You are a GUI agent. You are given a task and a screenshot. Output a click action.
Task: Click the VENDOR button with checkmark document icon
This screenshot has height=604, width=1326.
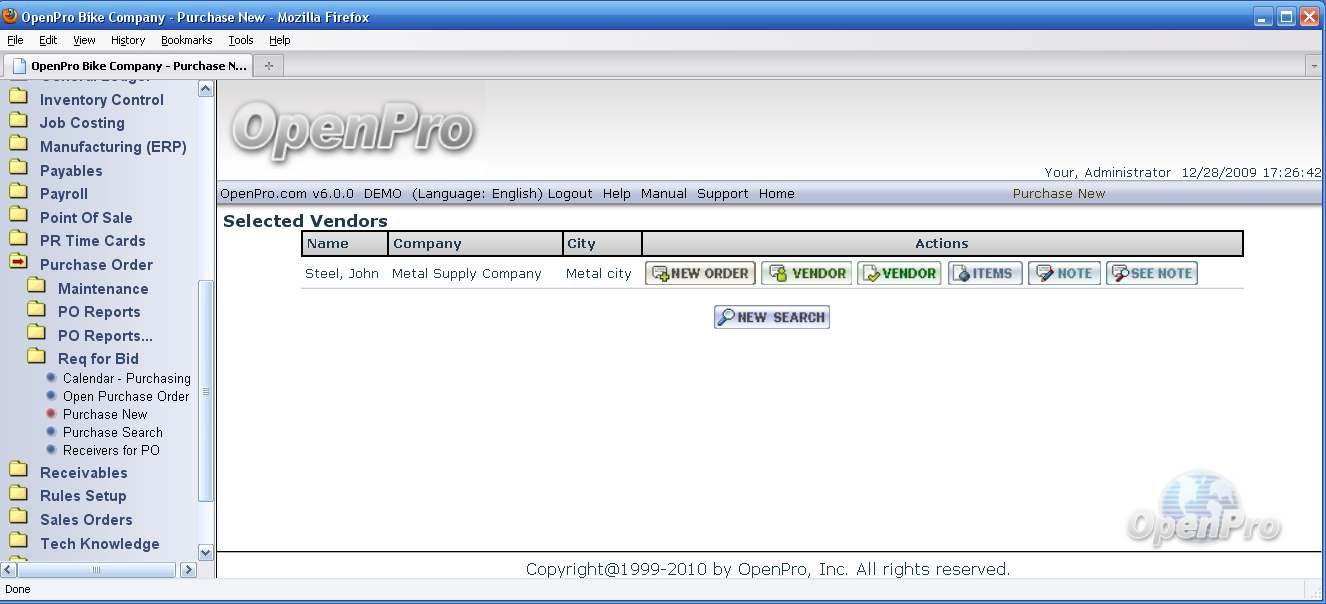coord(898,273)
